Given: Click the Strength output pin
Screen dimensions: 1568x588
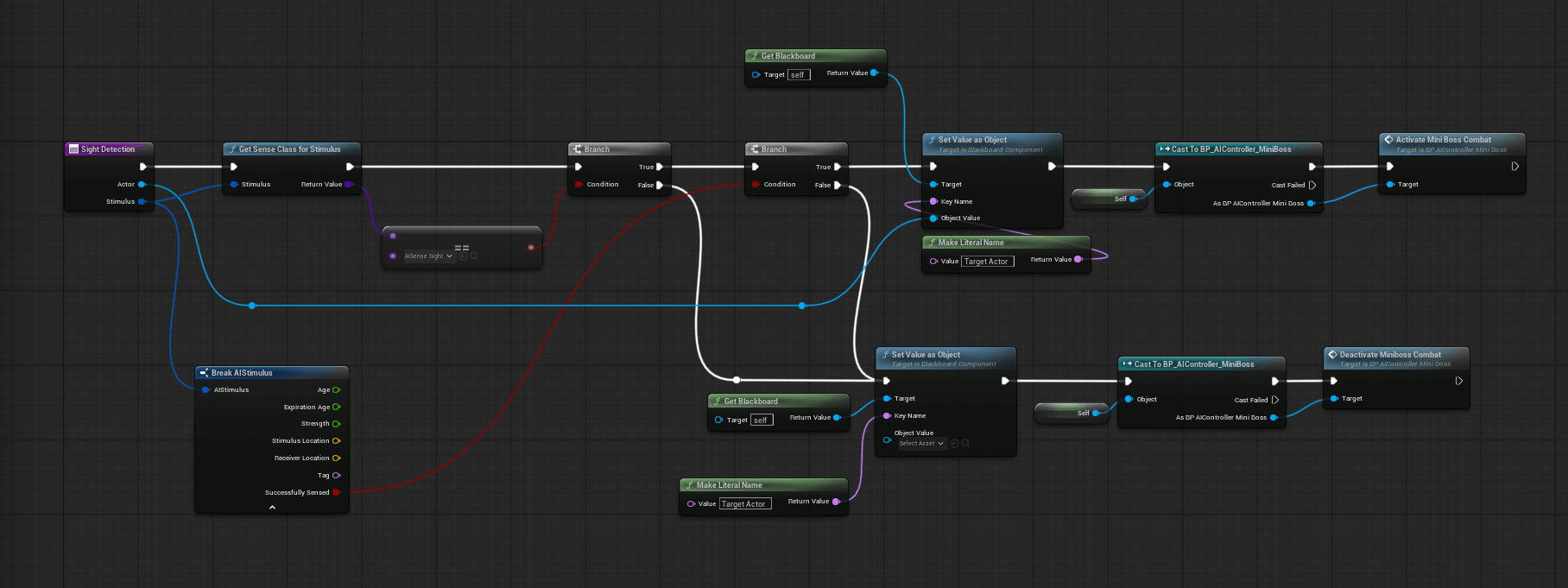Looking at the screenshot, I should (337, 424).
